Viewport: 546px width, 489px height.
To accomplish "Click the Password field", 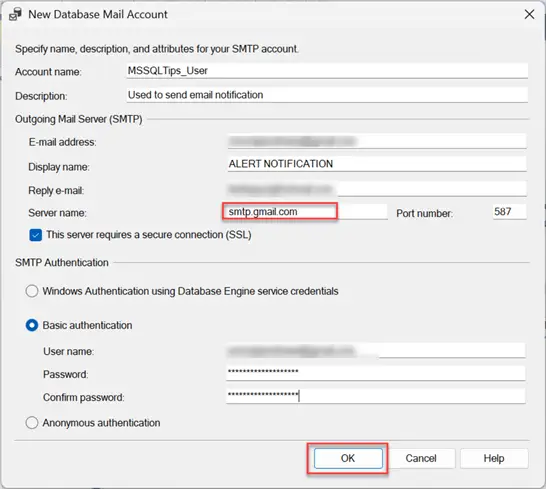I will [x=376, y=373].
